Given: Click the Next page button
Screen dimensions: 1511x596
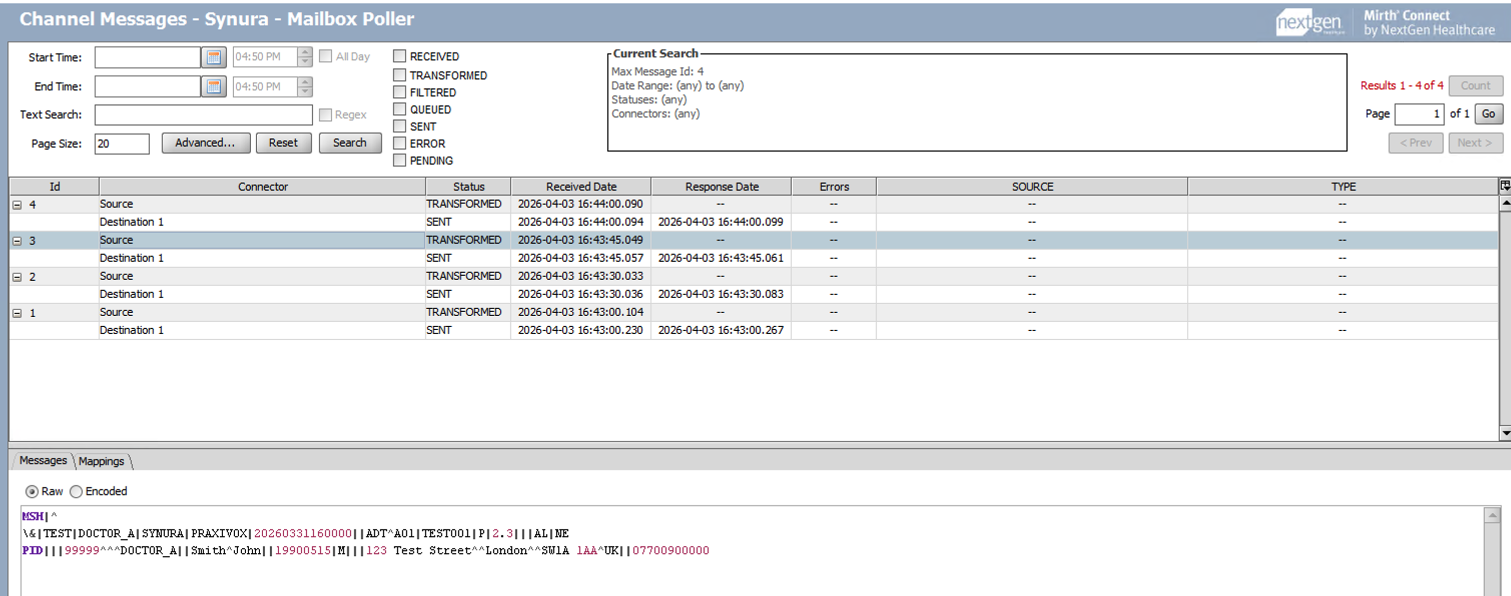Looking at the screenshot, I should point(1476,143).
